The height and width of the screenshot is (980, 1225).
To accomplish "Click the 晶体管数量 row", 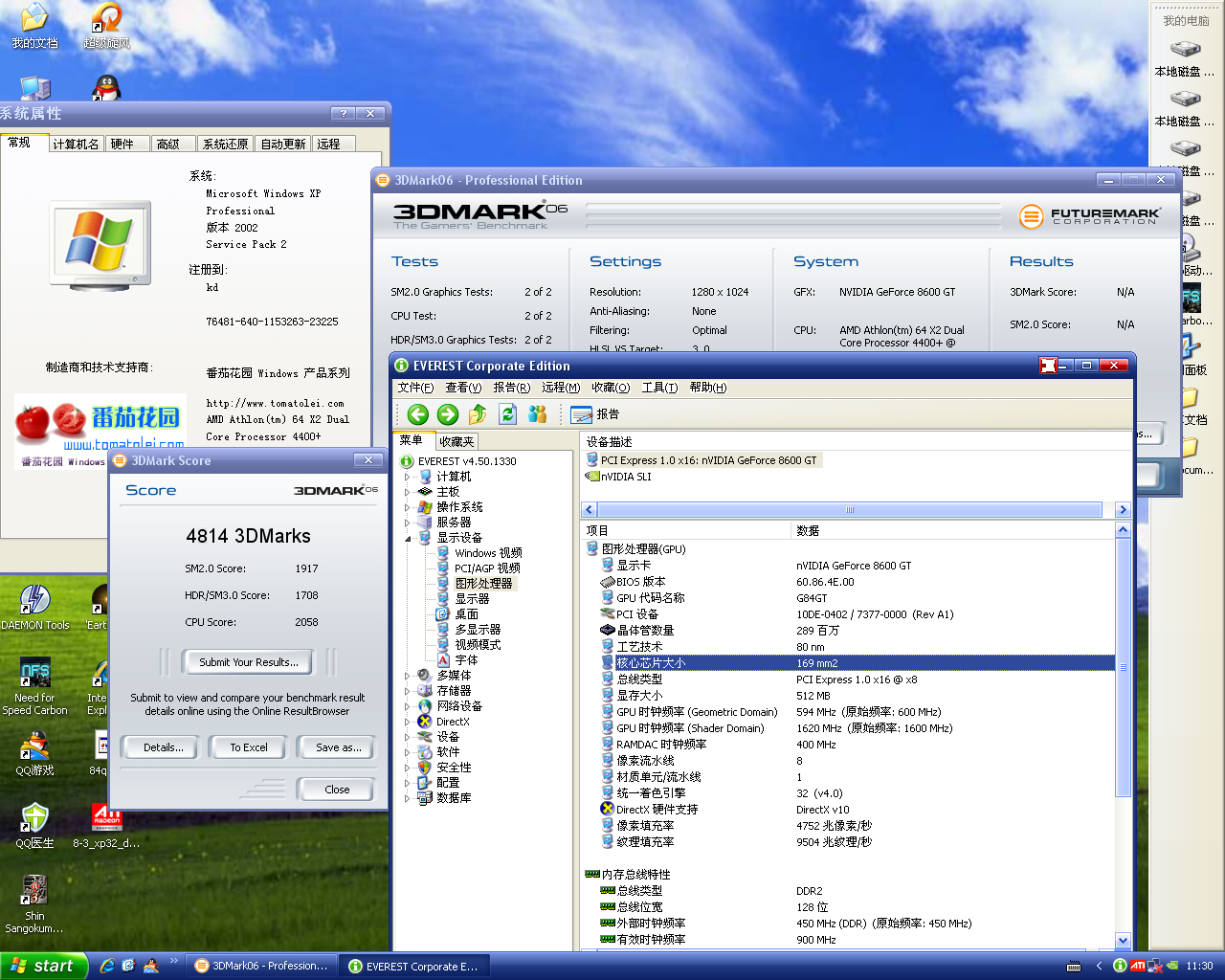I will pyautogui.click(x=847, y=631).
